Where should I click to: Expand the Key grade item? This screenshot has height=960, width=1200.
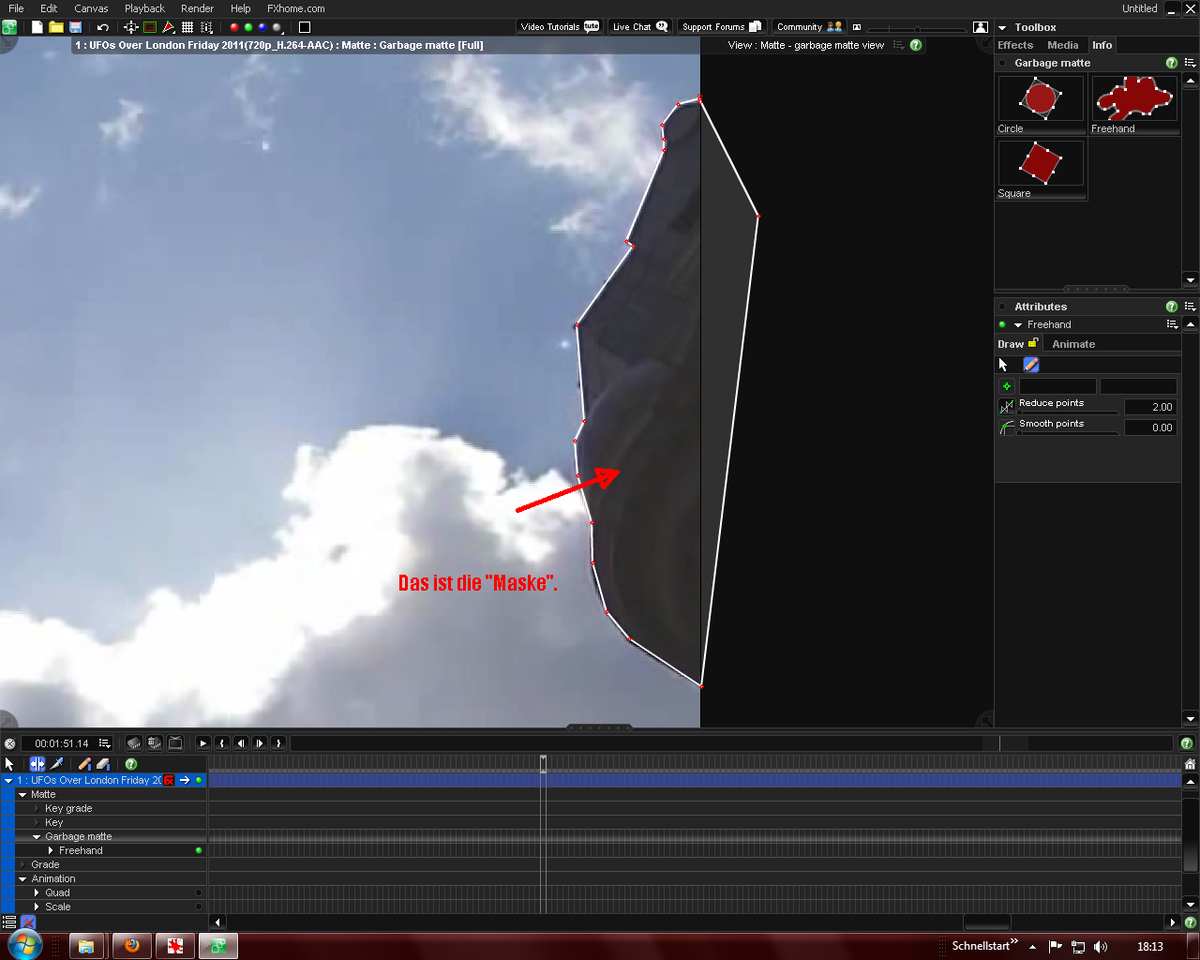pyautogui.click(x=36, y=808)
